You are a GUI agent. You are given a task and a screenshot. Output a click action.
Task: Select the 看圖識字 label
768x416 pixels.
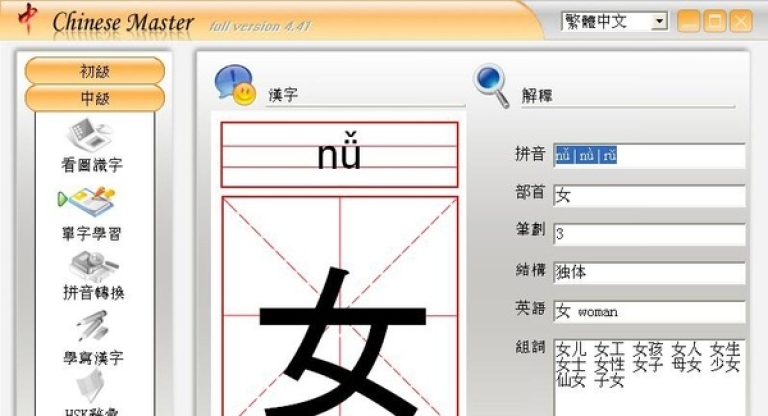pos(92,165)
